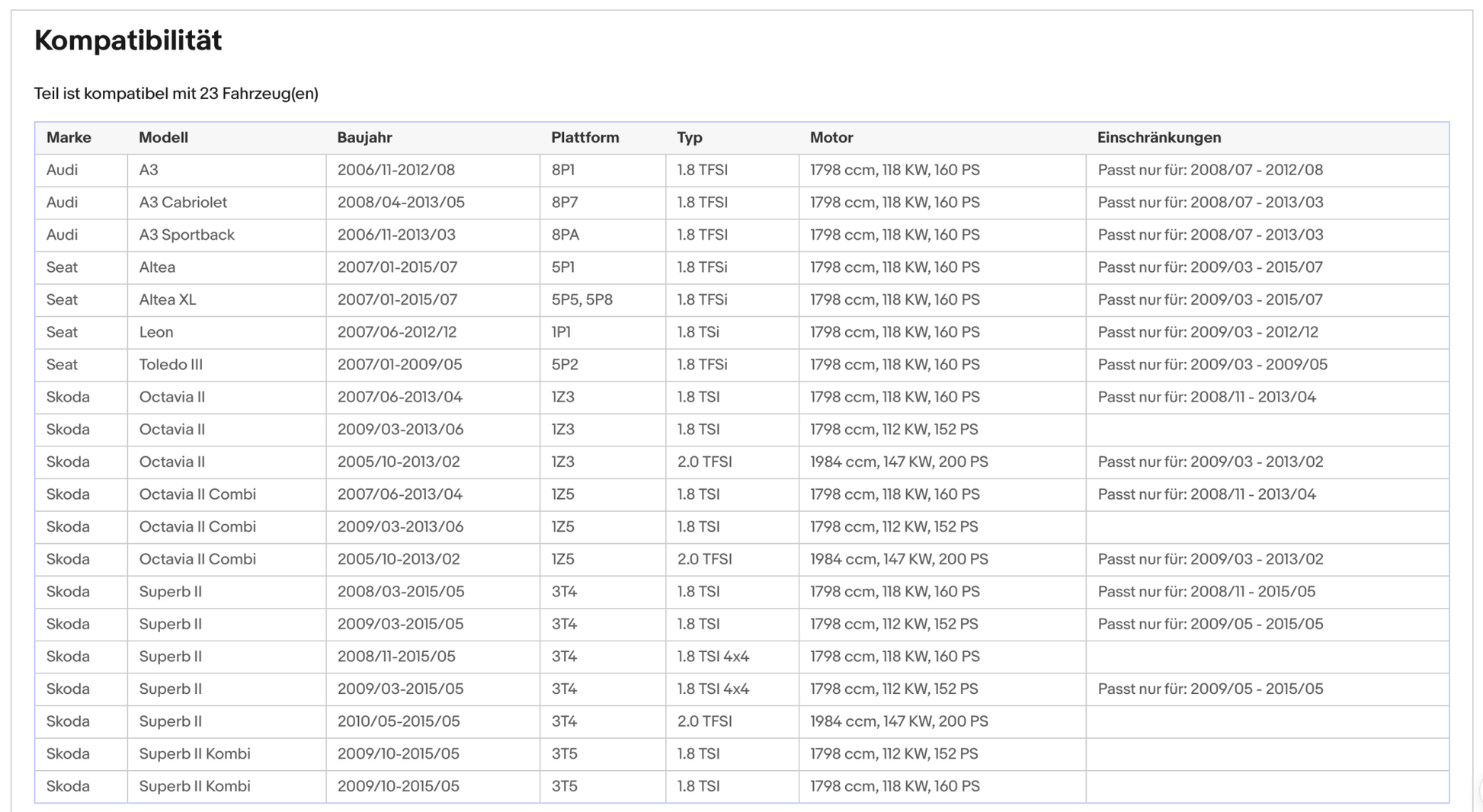
Task: Click restriction 'Passt nur für: 2008/07 - 2012/08'
Action: 1210,171
